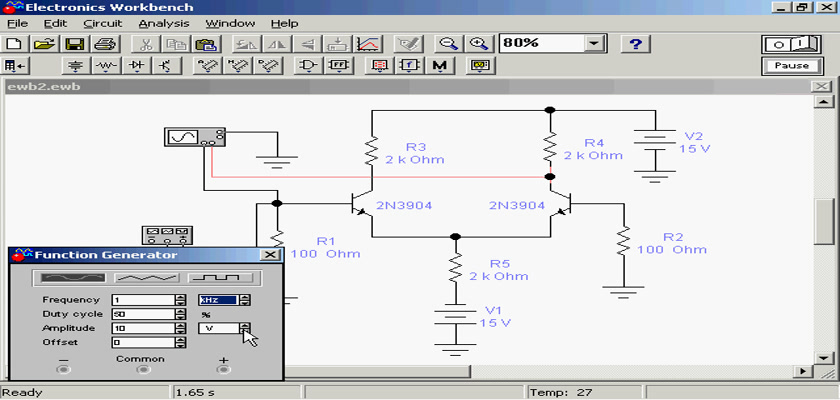Close the ewb2.ewb circuit window
Image resolution: width=840 pixels, height=400 pixels.
pos(821,87)
